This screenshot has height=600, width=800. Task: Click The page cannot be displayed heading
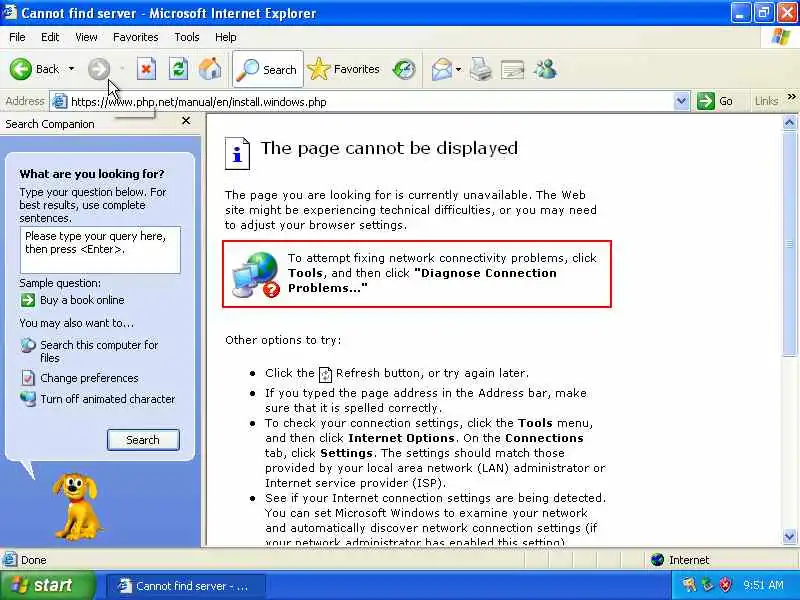click(x=389, y=148)
